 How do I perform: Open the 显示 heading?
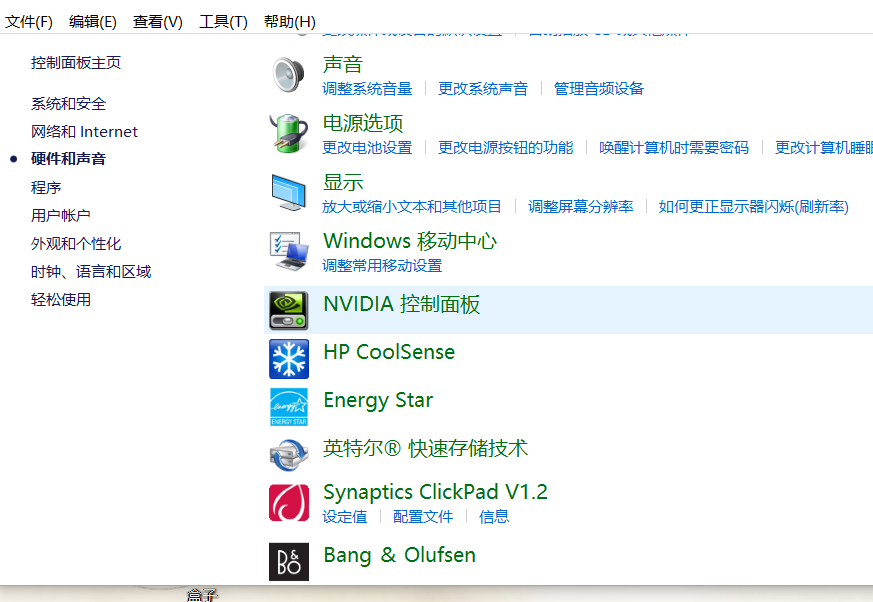click(x=343, y=182)
